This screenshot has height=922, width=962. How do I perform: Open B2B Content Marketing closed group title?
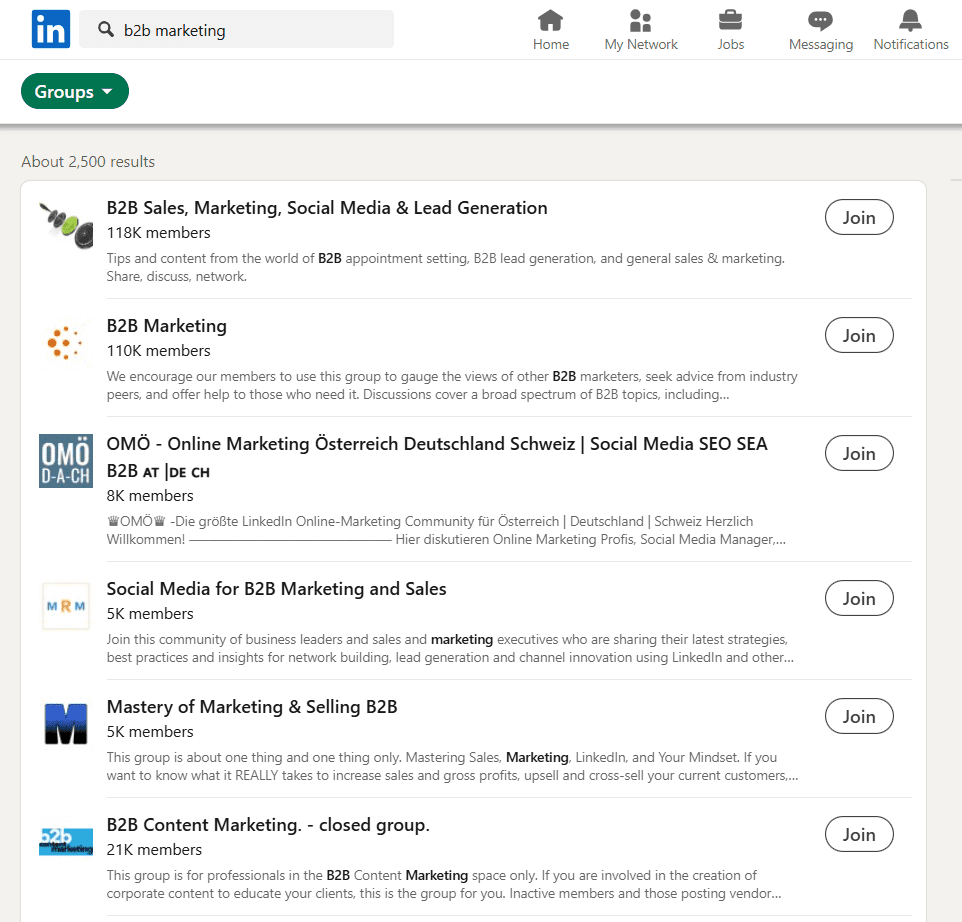click(x=268, y=825)
